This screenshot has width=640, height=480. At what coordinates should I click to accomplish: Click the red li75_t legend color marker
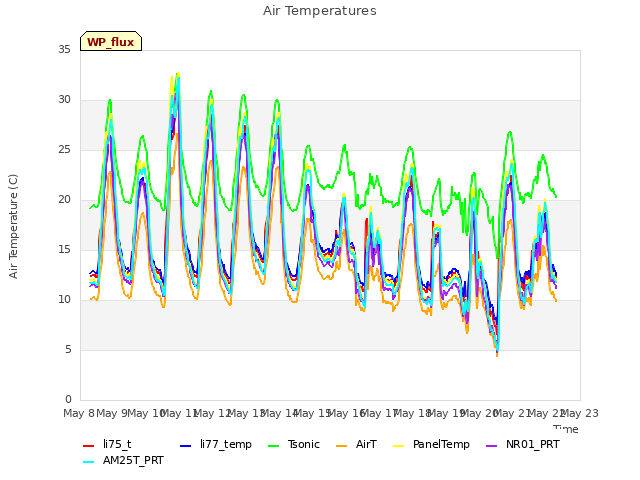tap(88, 445)
